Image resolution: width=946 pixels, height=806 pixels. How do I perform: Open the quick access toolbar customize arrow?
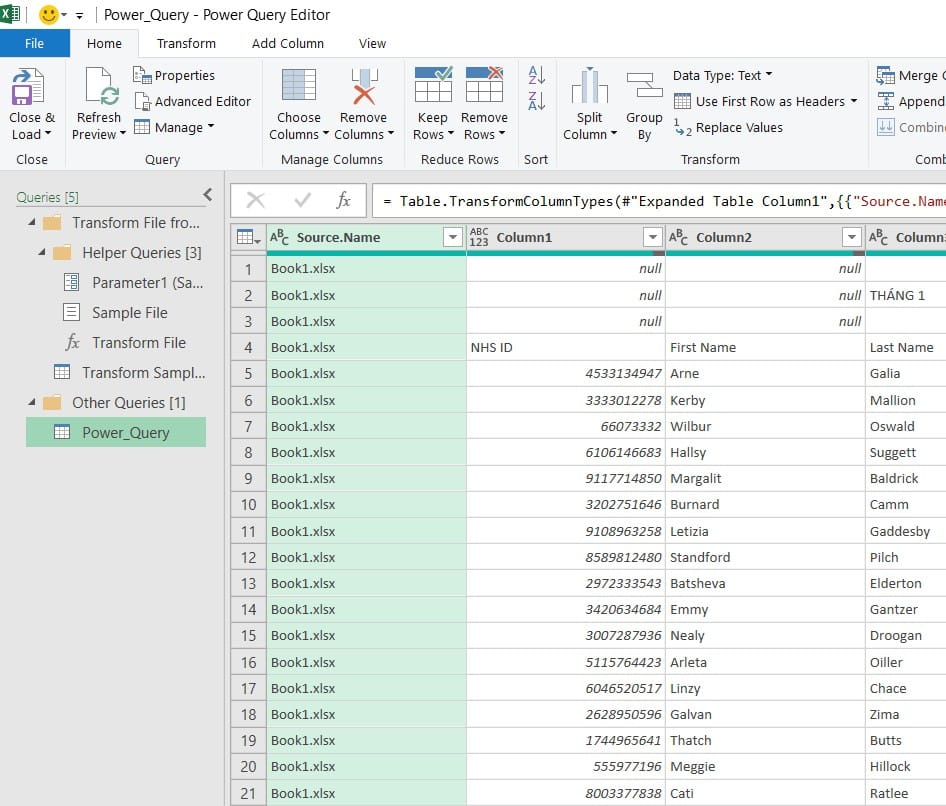[x=79, y=16]
